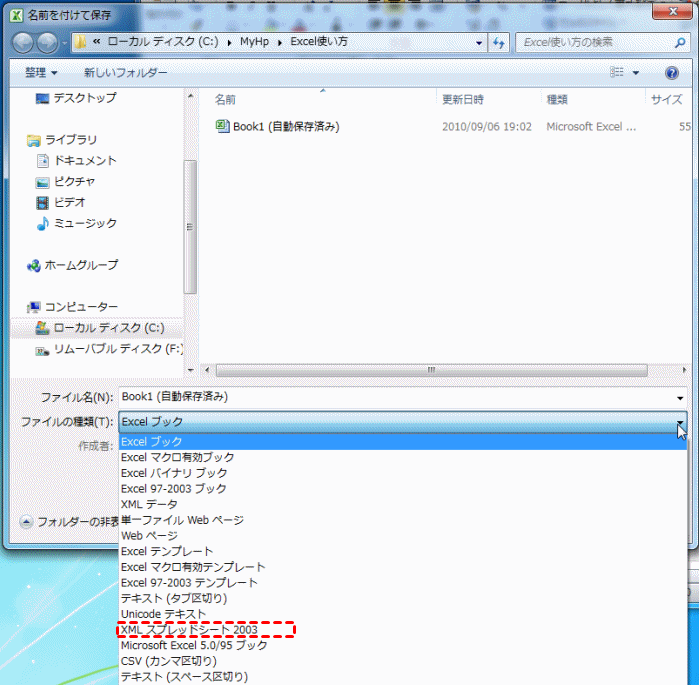Image resolution: width=699 pixels, height=685 pixels.
Task: Choose XML スプレッドシート 2003 file type
Action: click(x=189, y=630)
